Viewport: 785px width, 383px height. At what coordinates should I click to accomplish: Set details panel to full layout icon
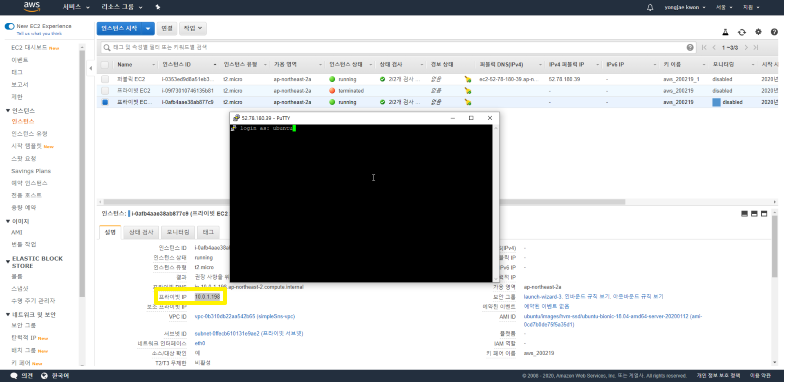pyautogui.click(x=764, y=214)
